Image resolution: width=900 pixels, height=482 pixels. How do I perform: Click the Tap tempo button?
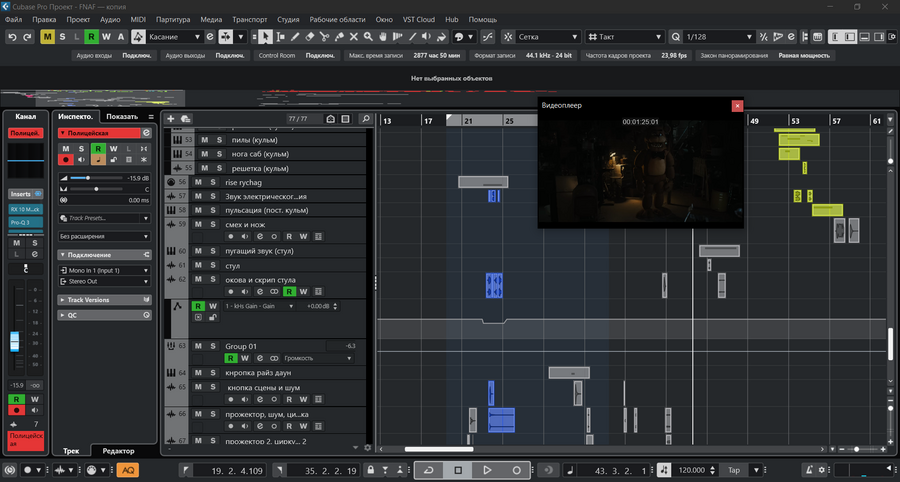pyautogui.click(x=735, y=470)
